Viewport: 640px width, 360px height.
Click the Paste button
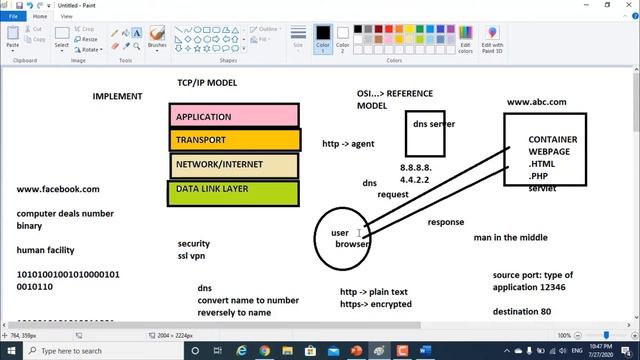click(13, 36)
